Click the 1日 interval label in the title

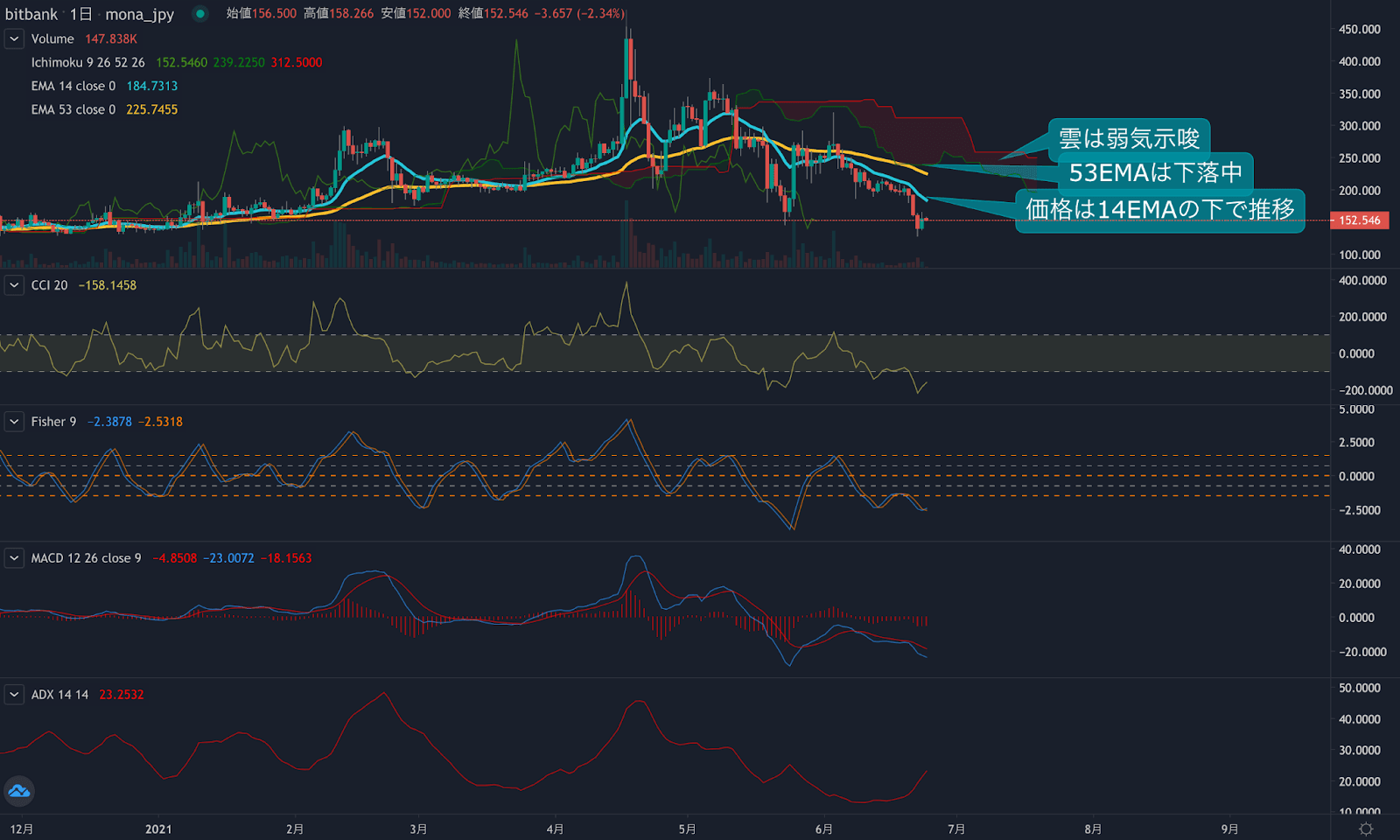tap(80, 14)
